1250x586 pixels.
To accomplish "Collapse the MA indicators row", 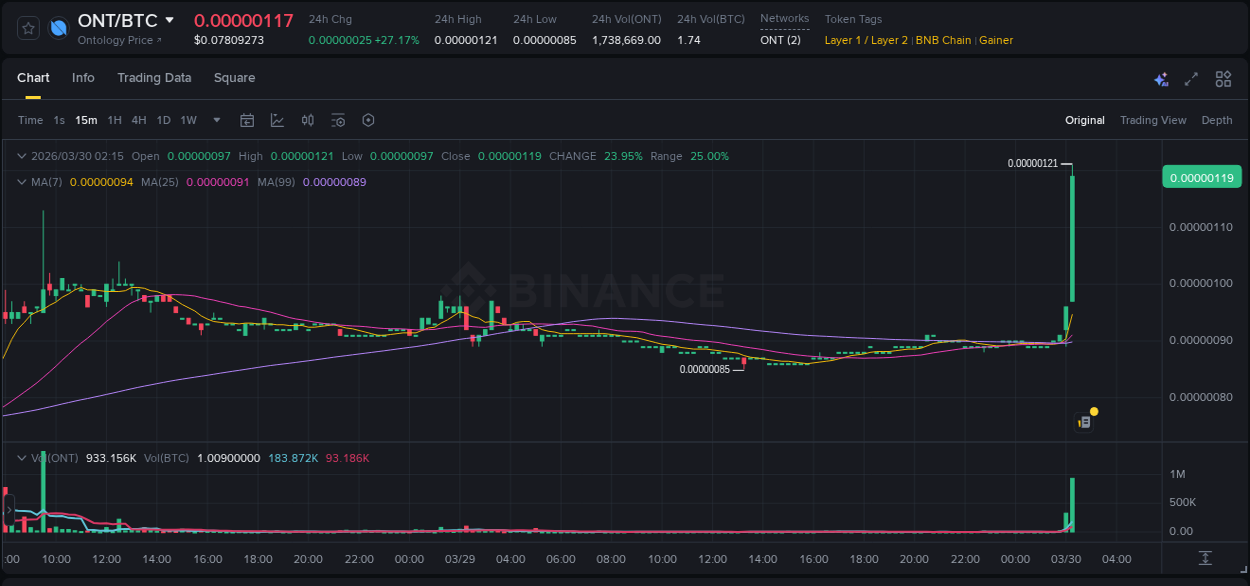I will pyautogui.click(x=22, y=182).
